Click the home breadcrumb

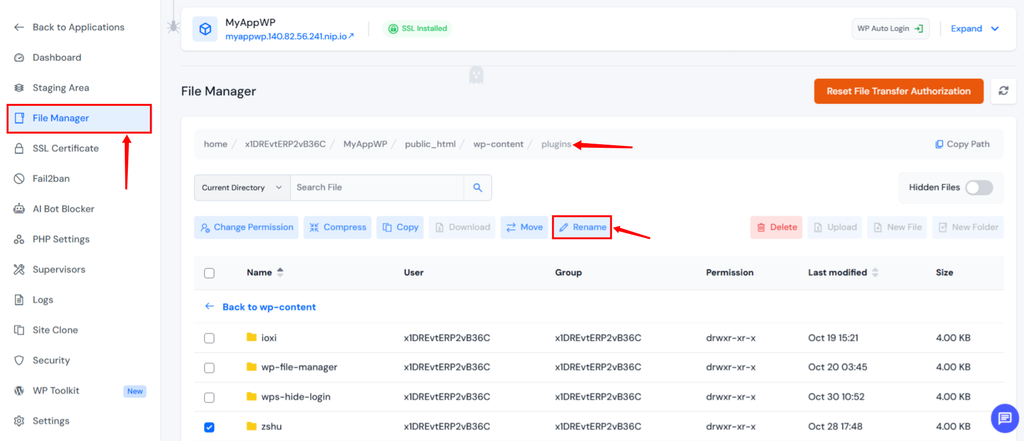click(216, 144)
